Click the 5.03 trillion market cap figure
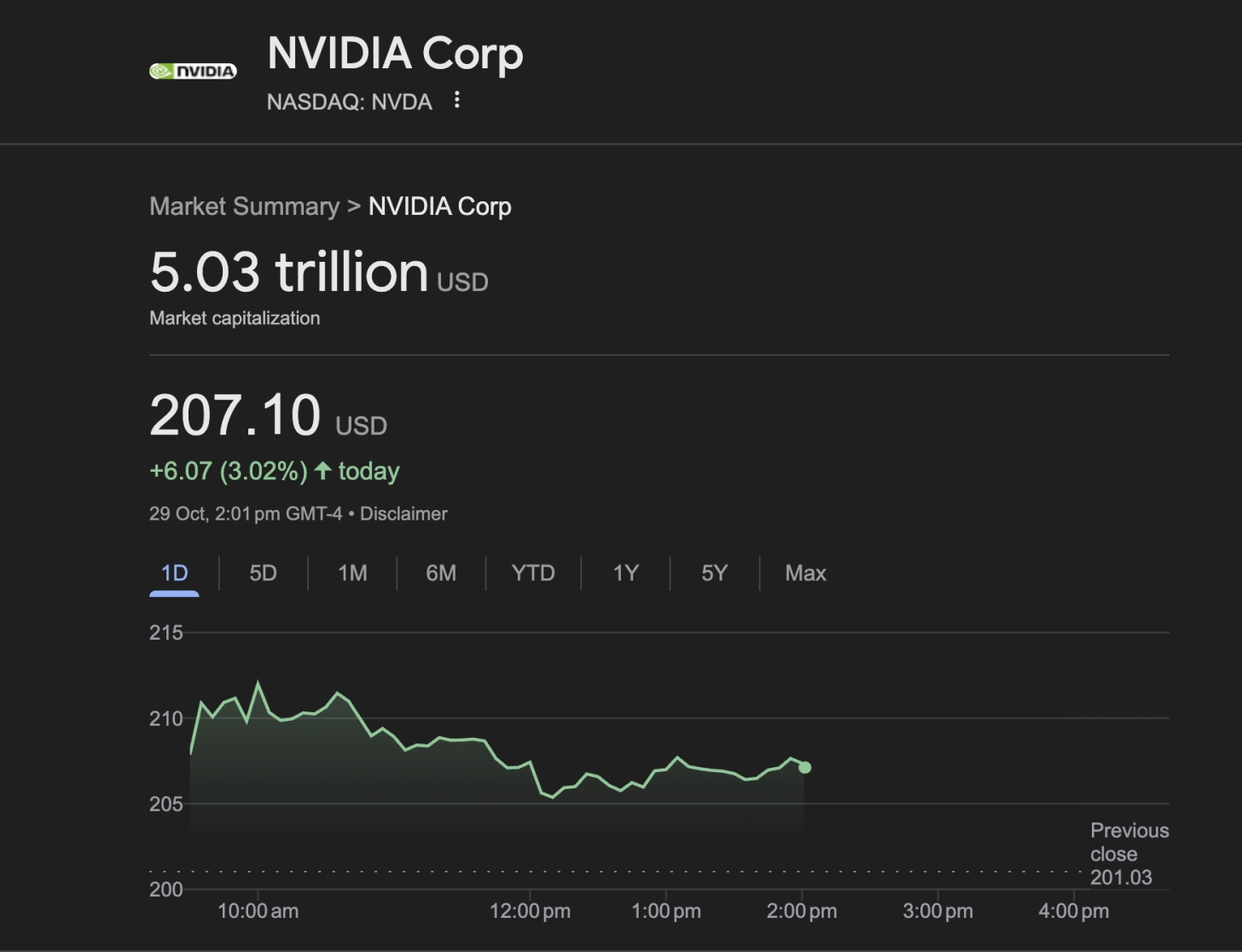Screen dimensions: 1242x952 click(288, 271)
